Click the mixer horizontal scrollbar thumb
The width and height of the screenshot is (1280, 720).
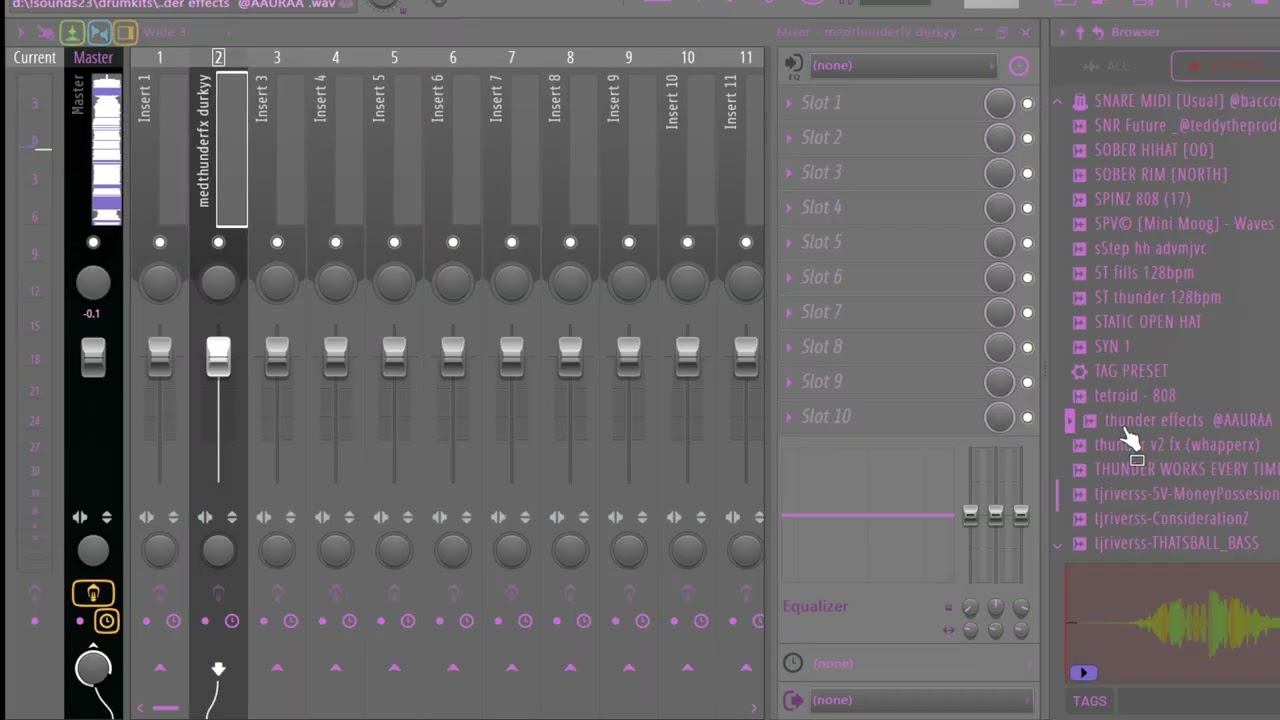tap(166, 708)
